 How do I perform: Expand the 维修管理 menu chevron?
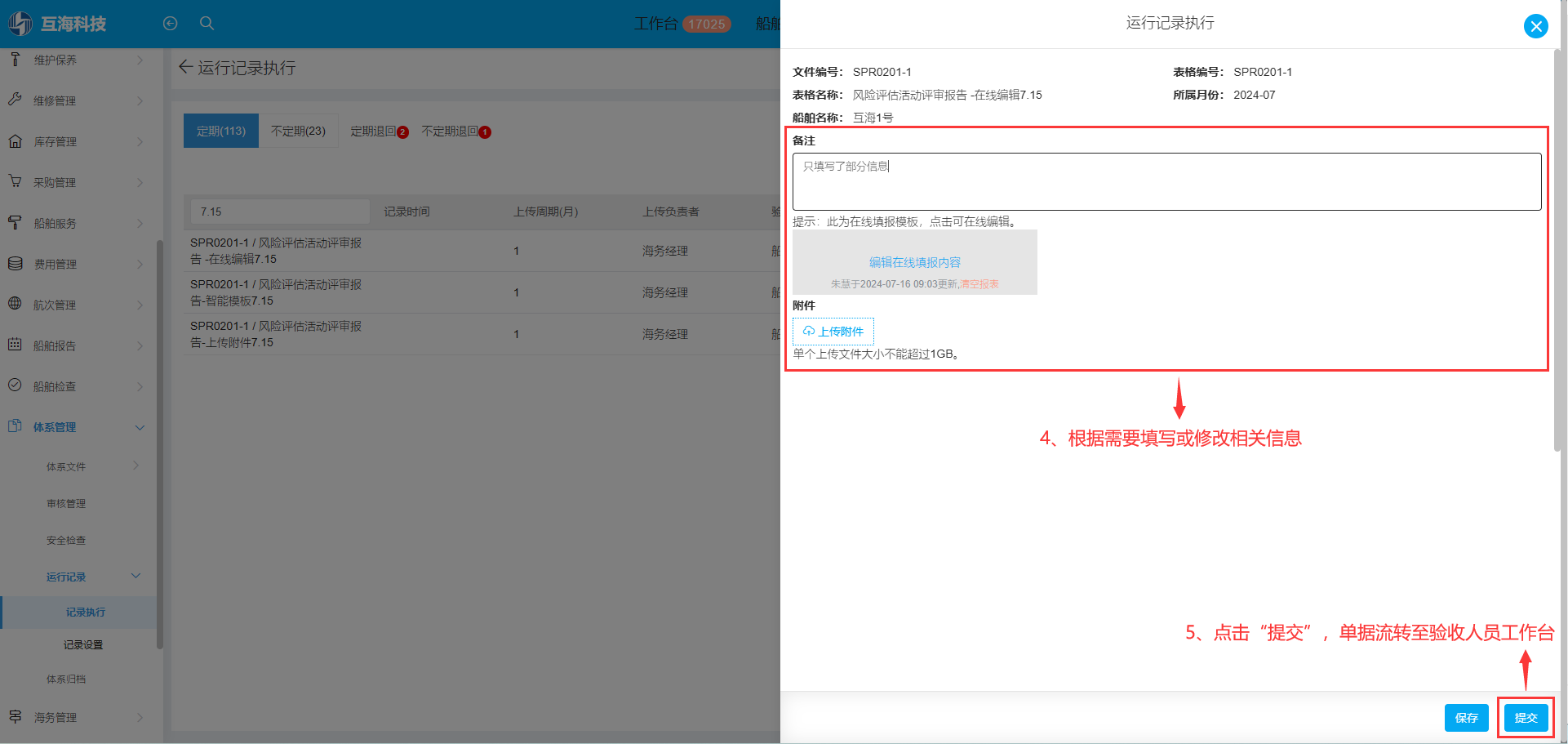(140, 100)
